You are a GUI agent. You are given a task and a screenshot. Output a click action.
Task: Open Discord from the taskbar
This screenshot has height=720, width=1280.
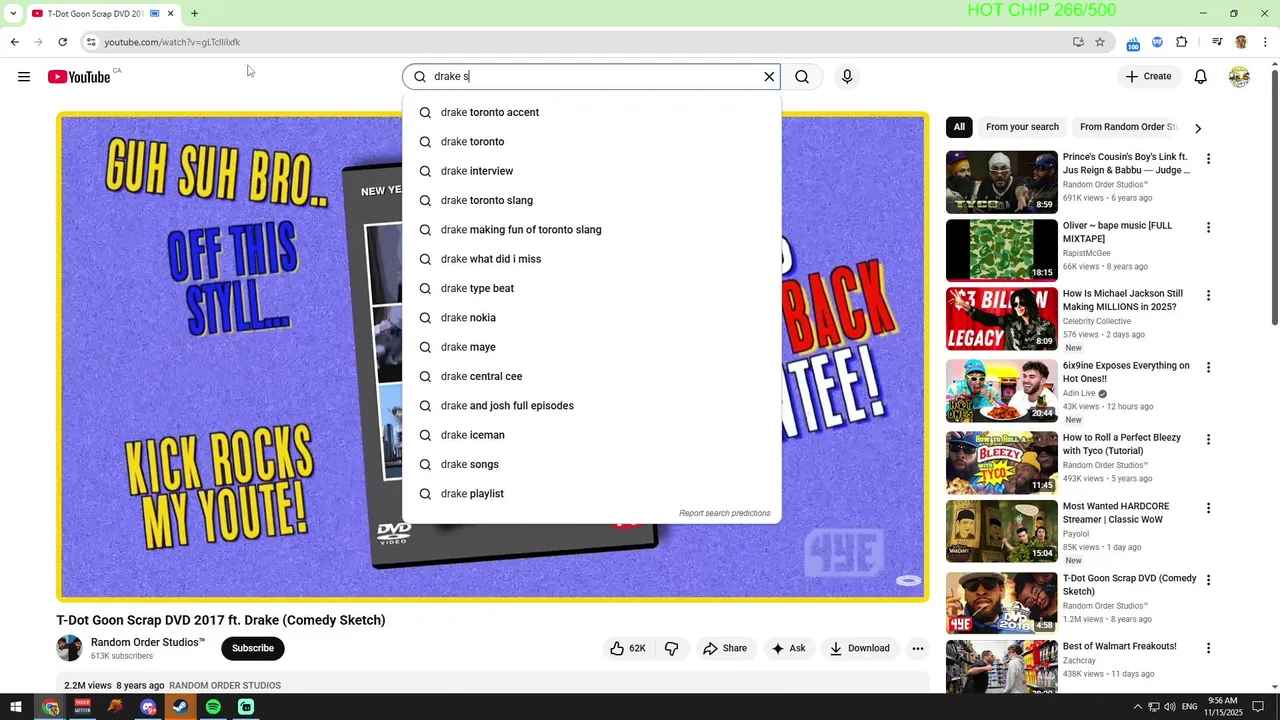click(148, 707)
